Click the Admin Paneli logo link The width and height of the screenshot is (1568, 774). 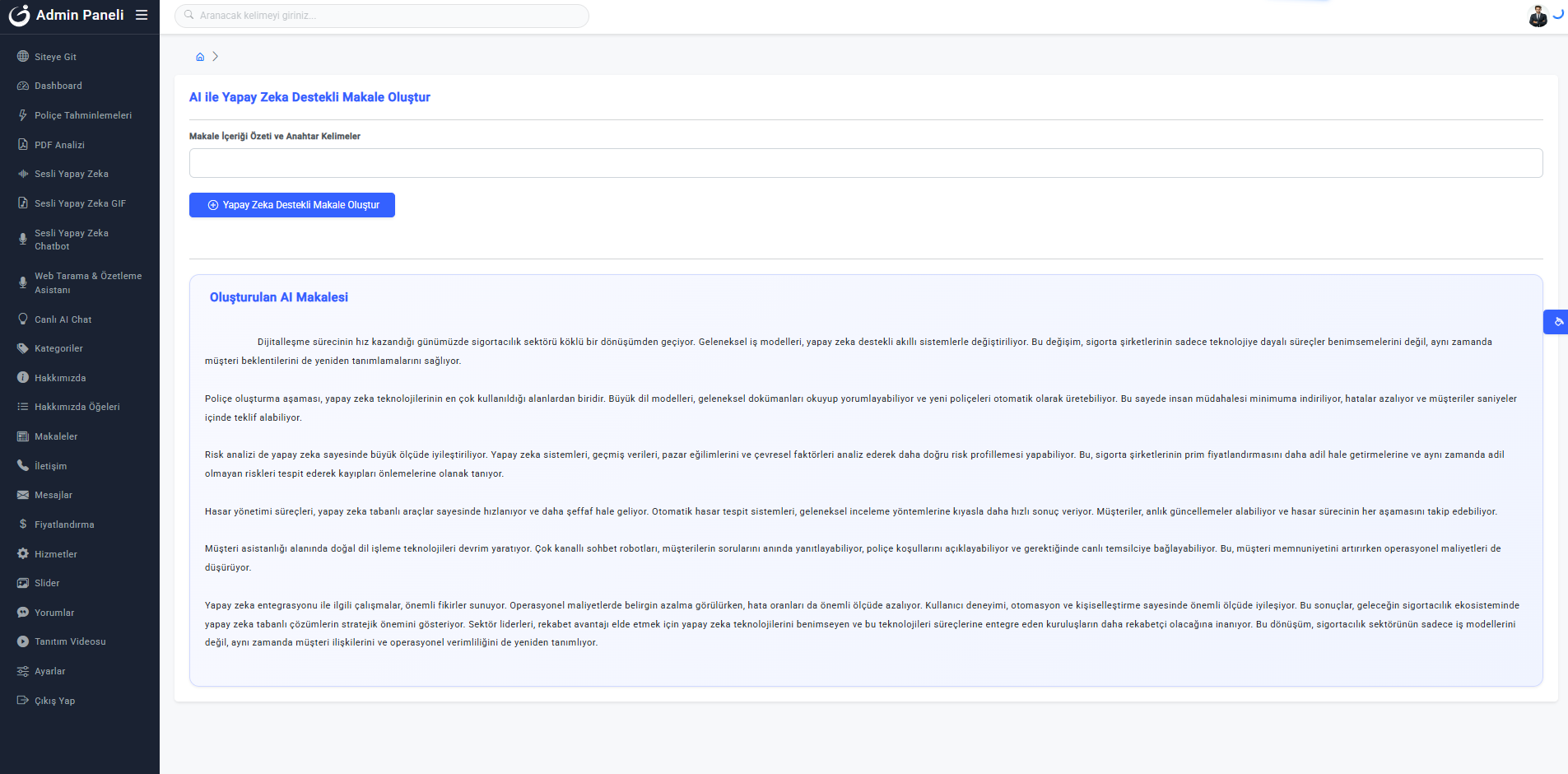point(66,15)
